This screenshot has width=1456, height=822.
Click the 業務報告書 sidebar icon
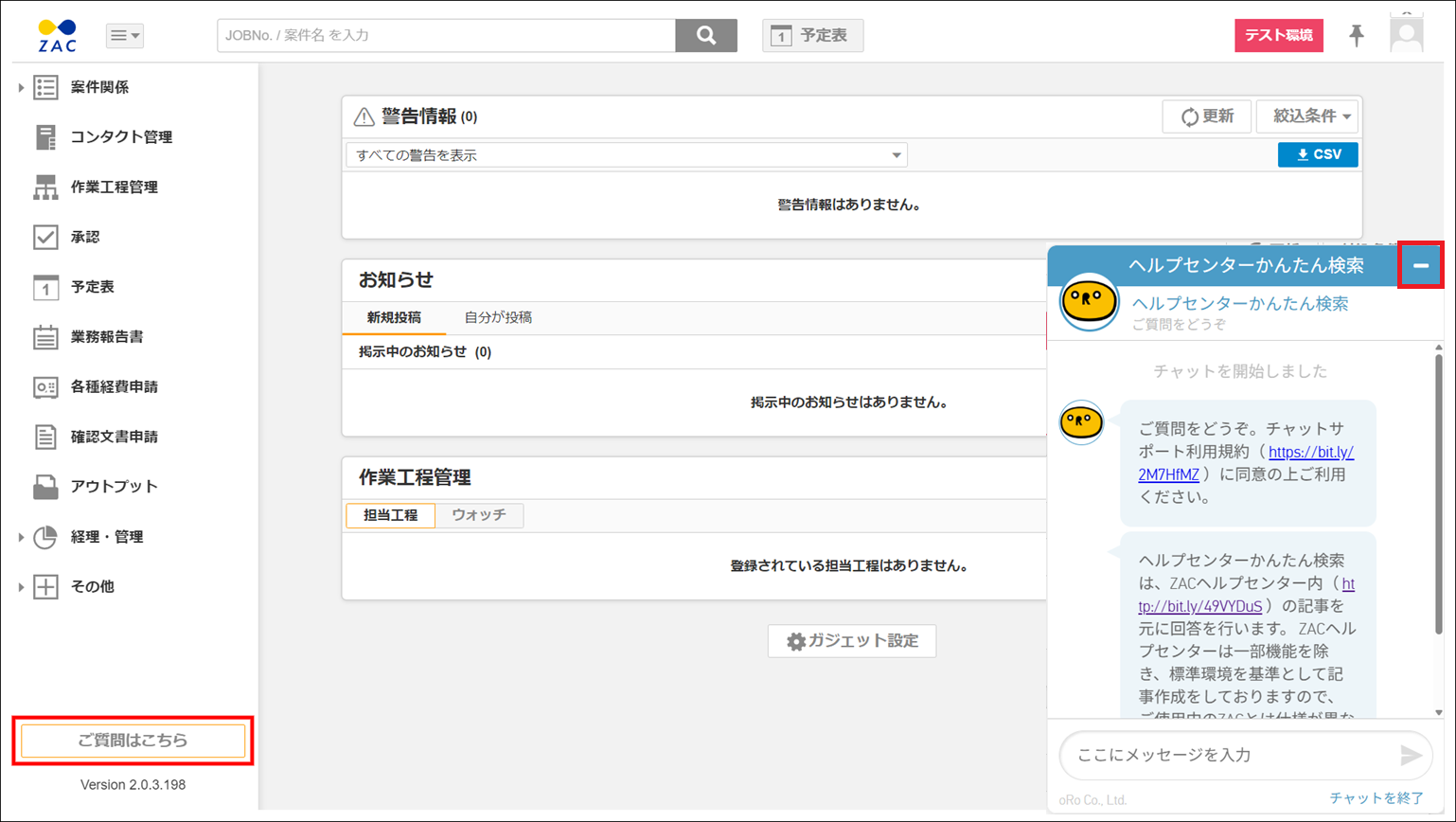(45, 337)
